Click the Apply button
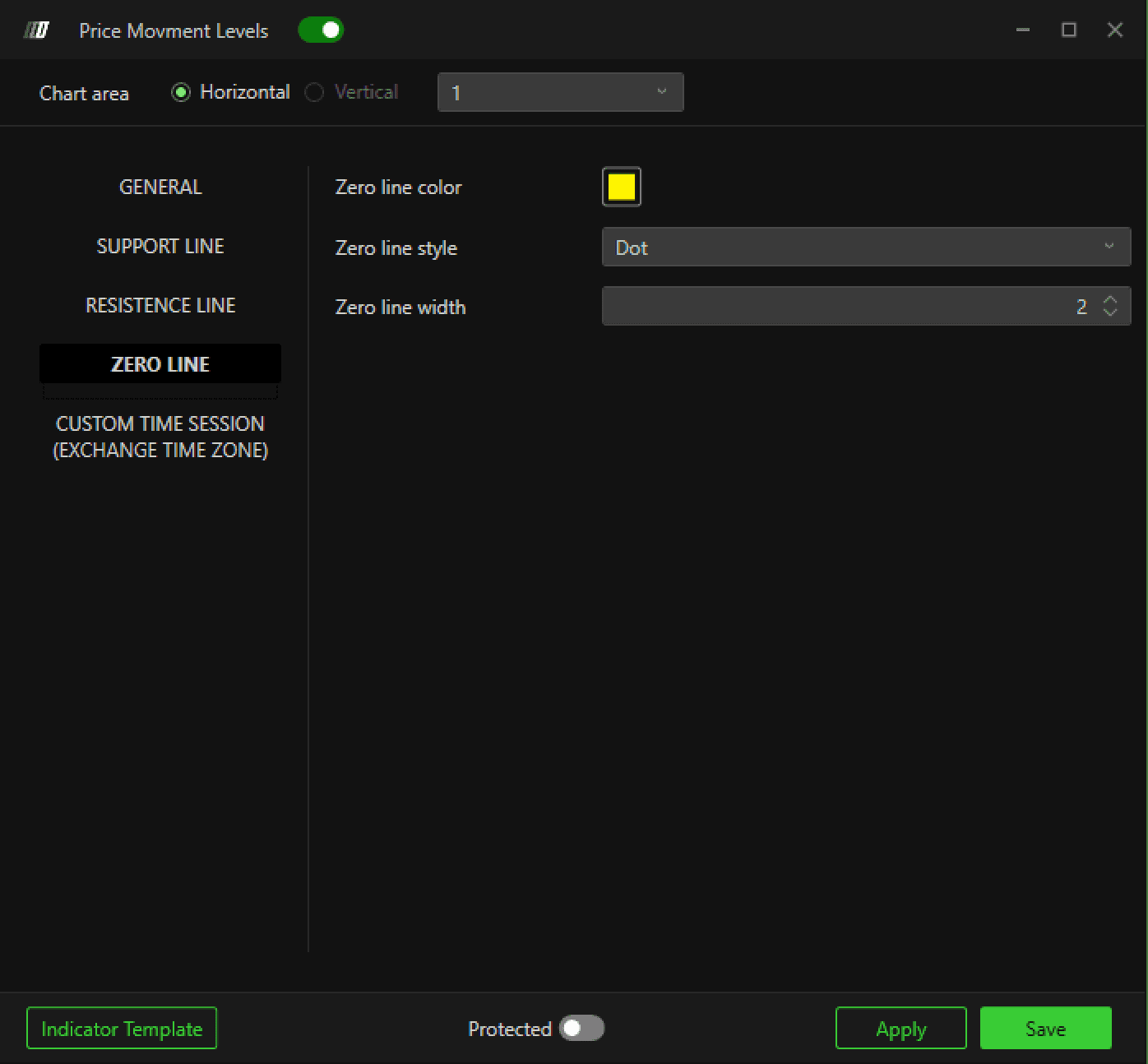 (901, 1028)
